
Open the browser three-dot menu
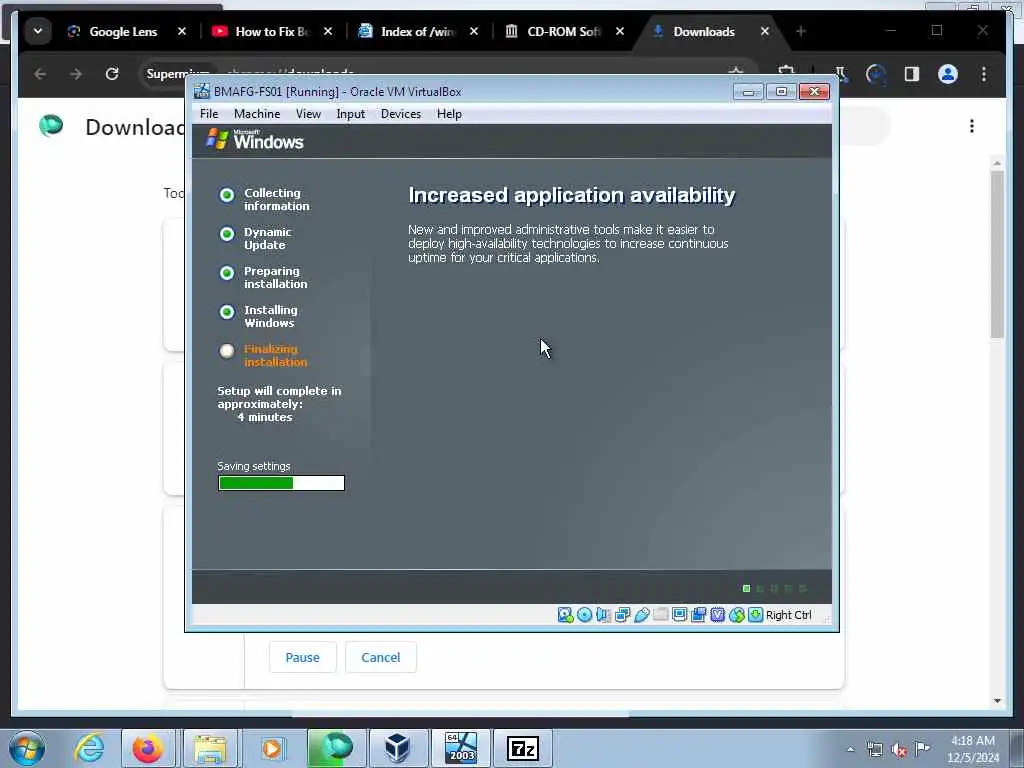pyautogui.click(x=984, y=74)
